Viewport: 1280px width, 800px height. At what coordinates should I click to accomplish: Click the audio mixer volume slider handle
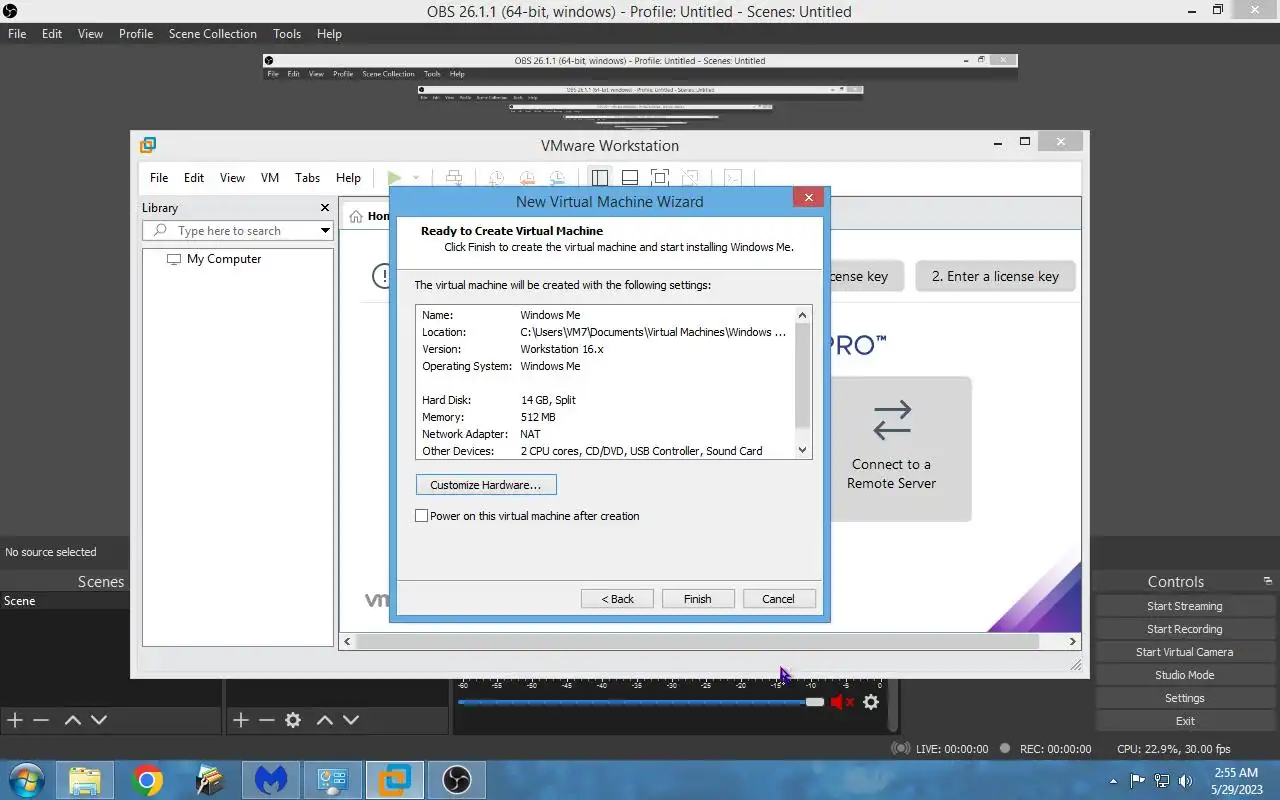tap(815, 702)
